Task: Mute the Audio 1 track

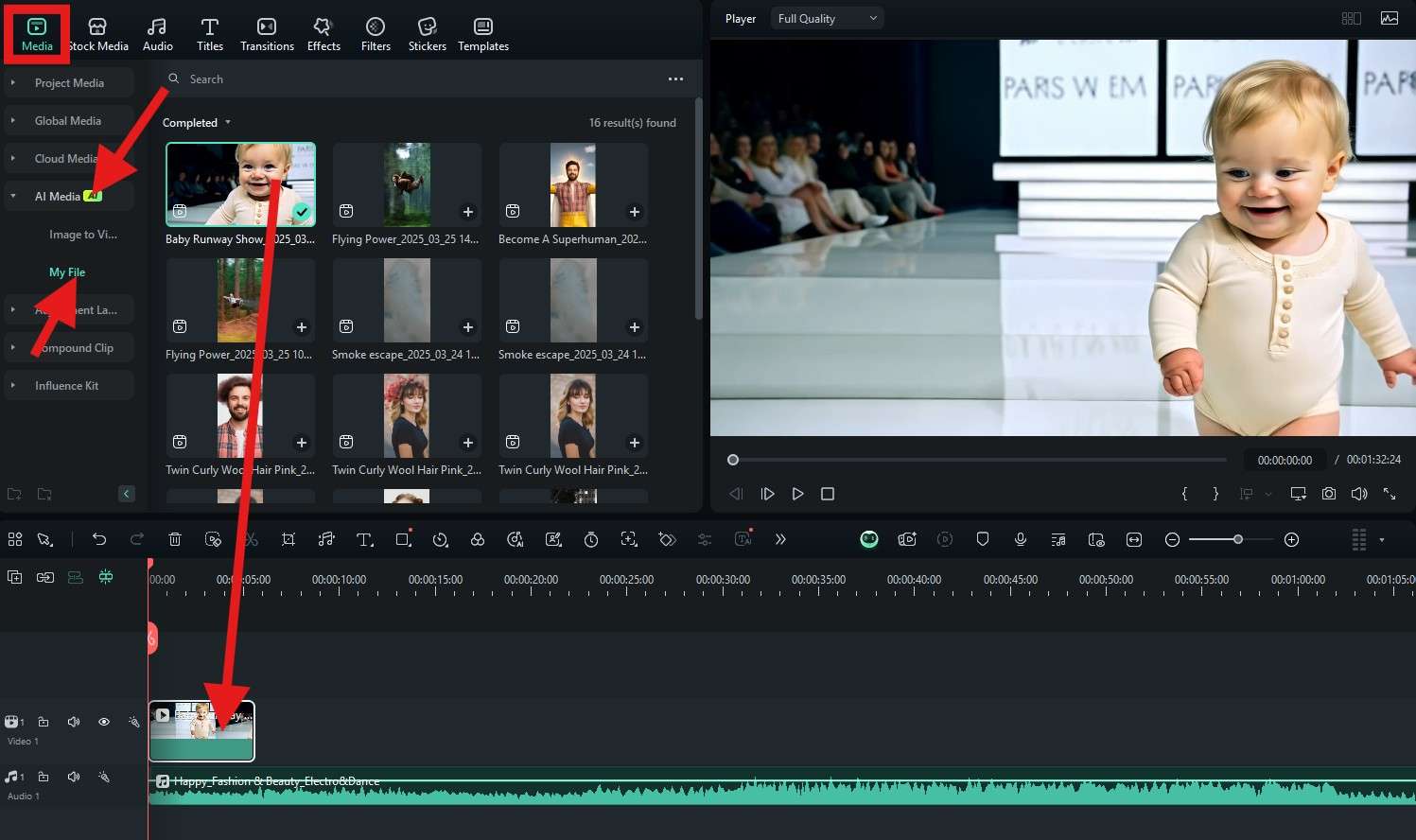Action: pos(74,777)
